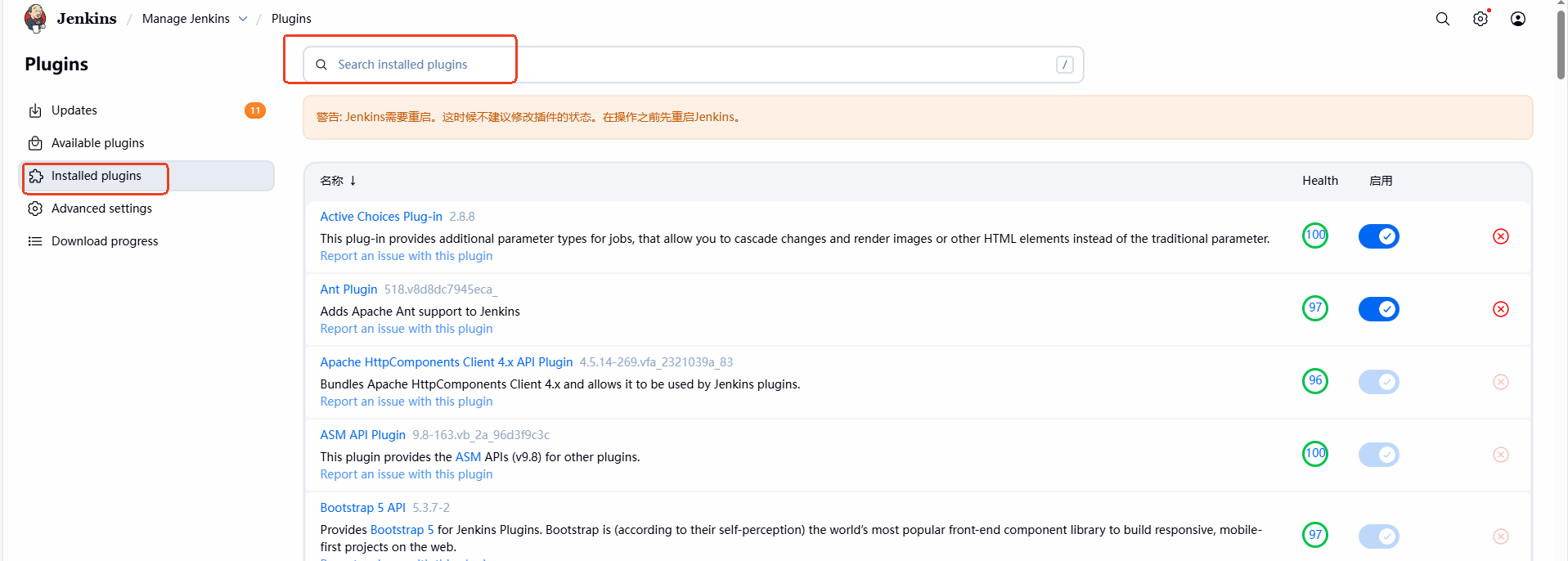Screen dimensions: 1568x561
Task: Open Bootstrap 5 link in description
Action: (x=402, y=530)
